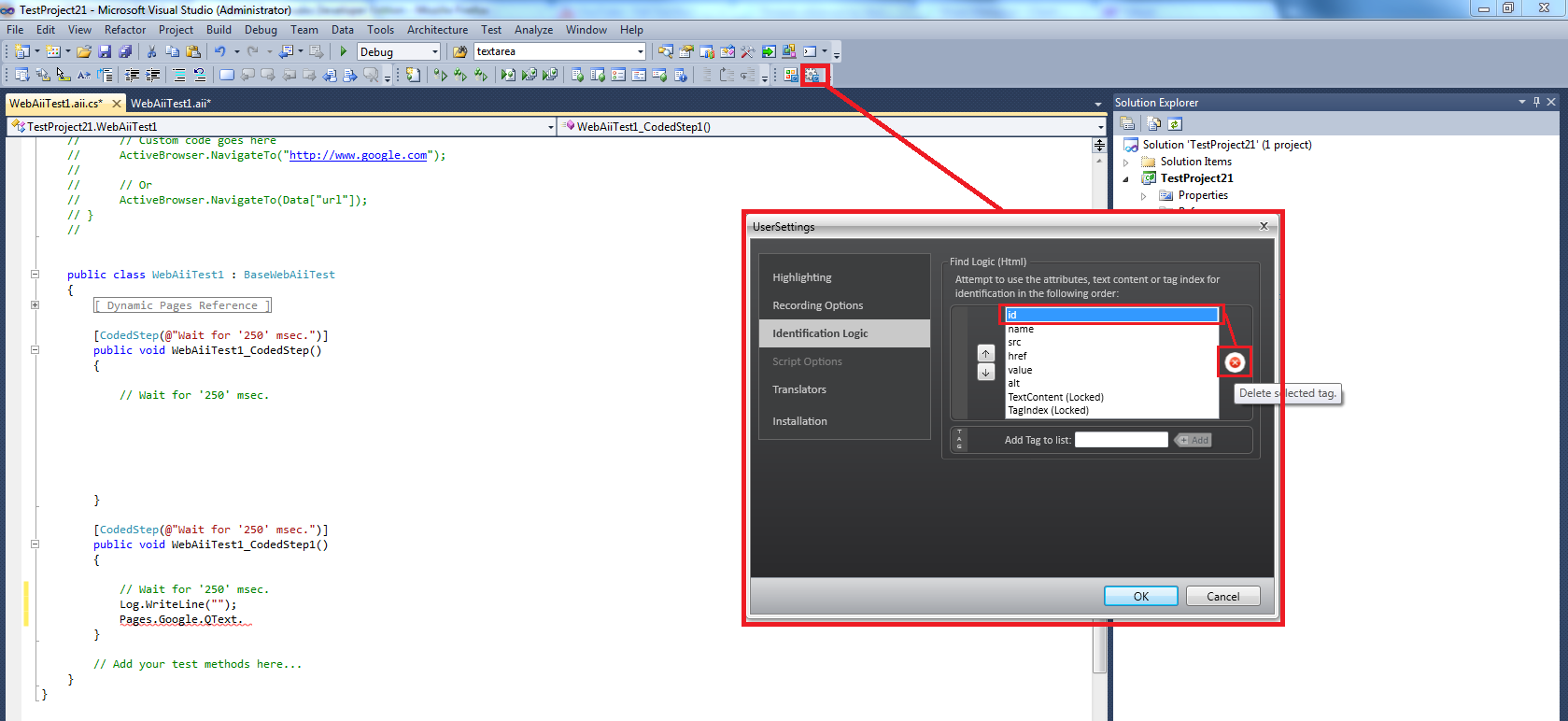The image size is (1568, 721).
Task: Select the 'TextContent (Locked)' list entry
Action: pos(1111,397)
